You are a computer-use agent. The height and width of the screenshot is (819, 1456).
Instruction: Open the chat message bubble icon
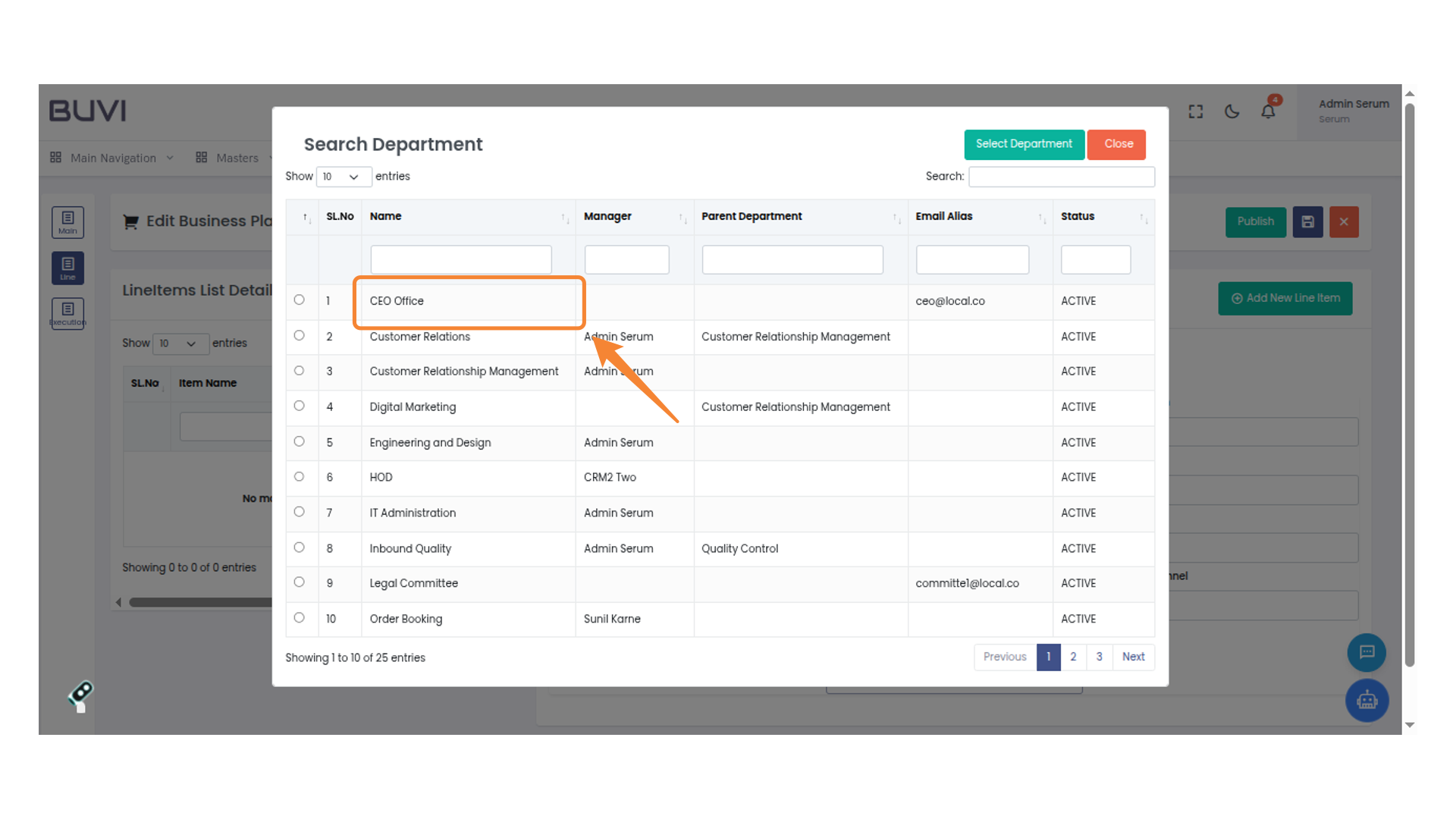point(1367,652)
